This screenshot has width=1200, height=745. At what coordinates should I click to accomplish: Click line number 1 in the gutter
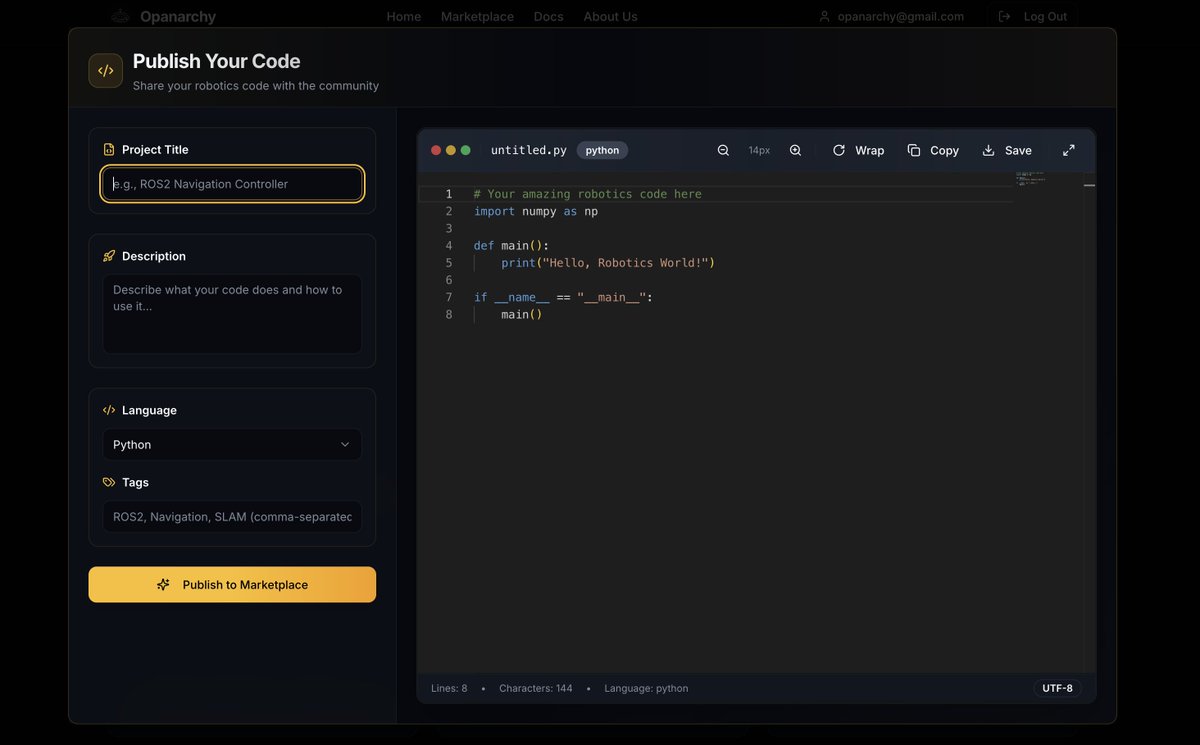[x=449, y=194]
